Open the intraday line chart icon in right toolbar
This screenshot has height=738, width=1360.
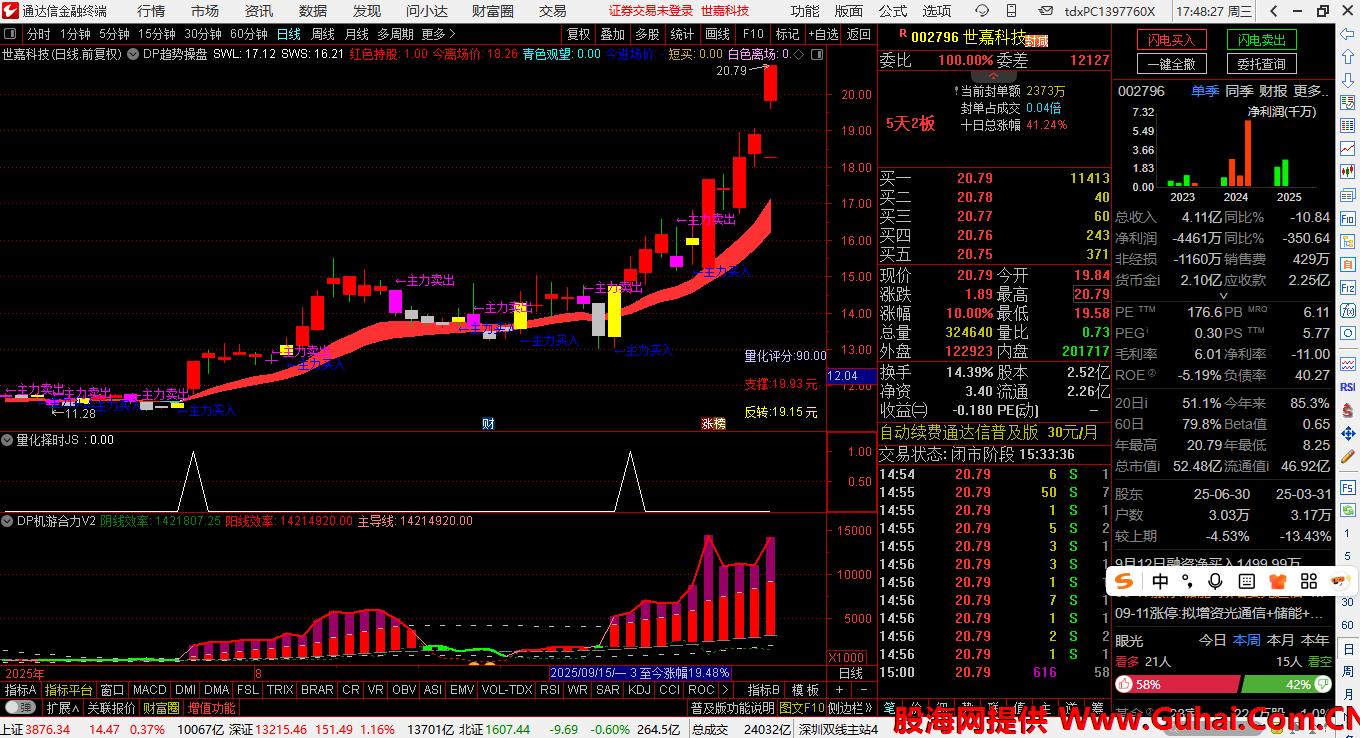click(x=1348, y=148)
